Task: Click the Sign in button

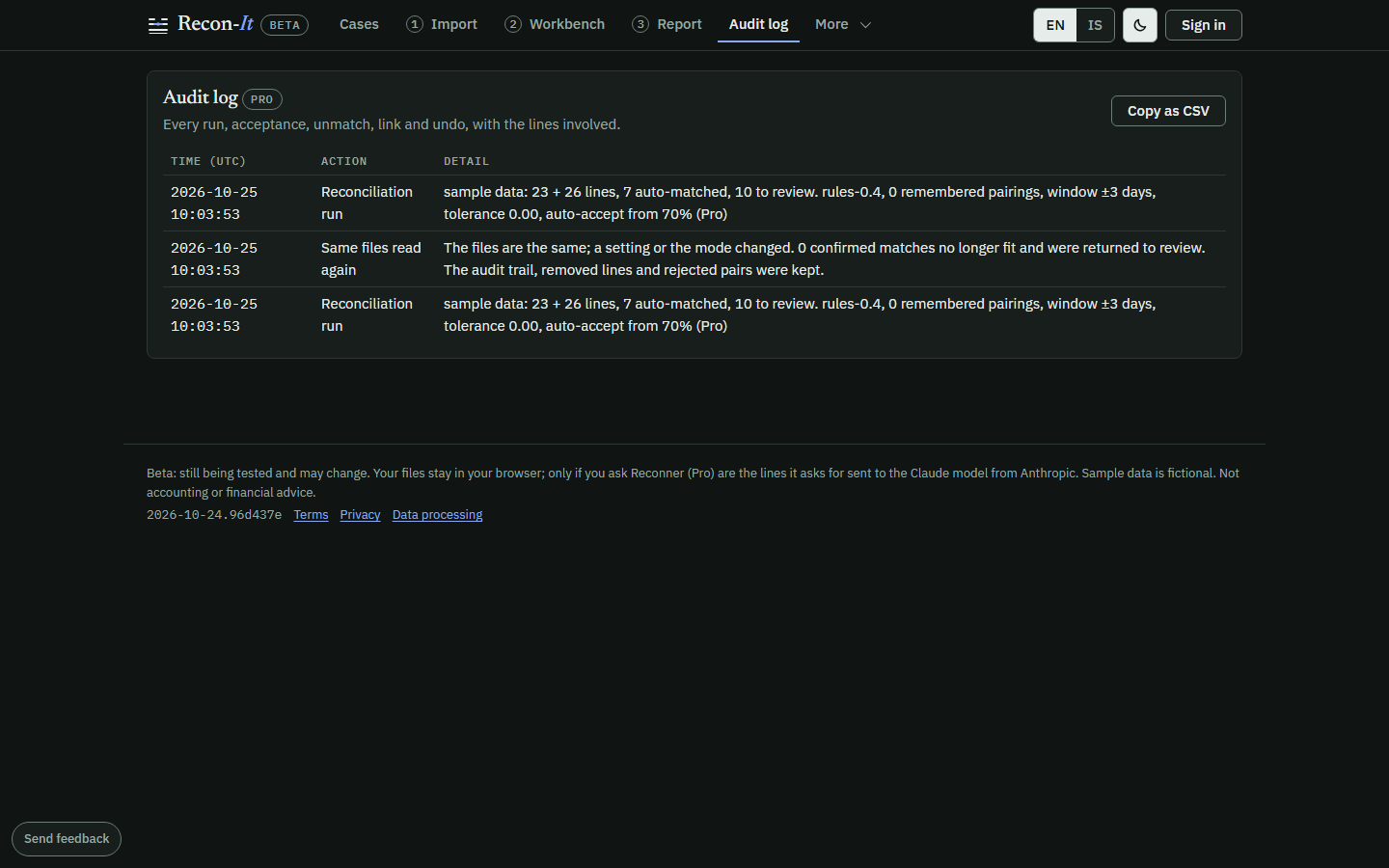Action: pos(1204,25)
